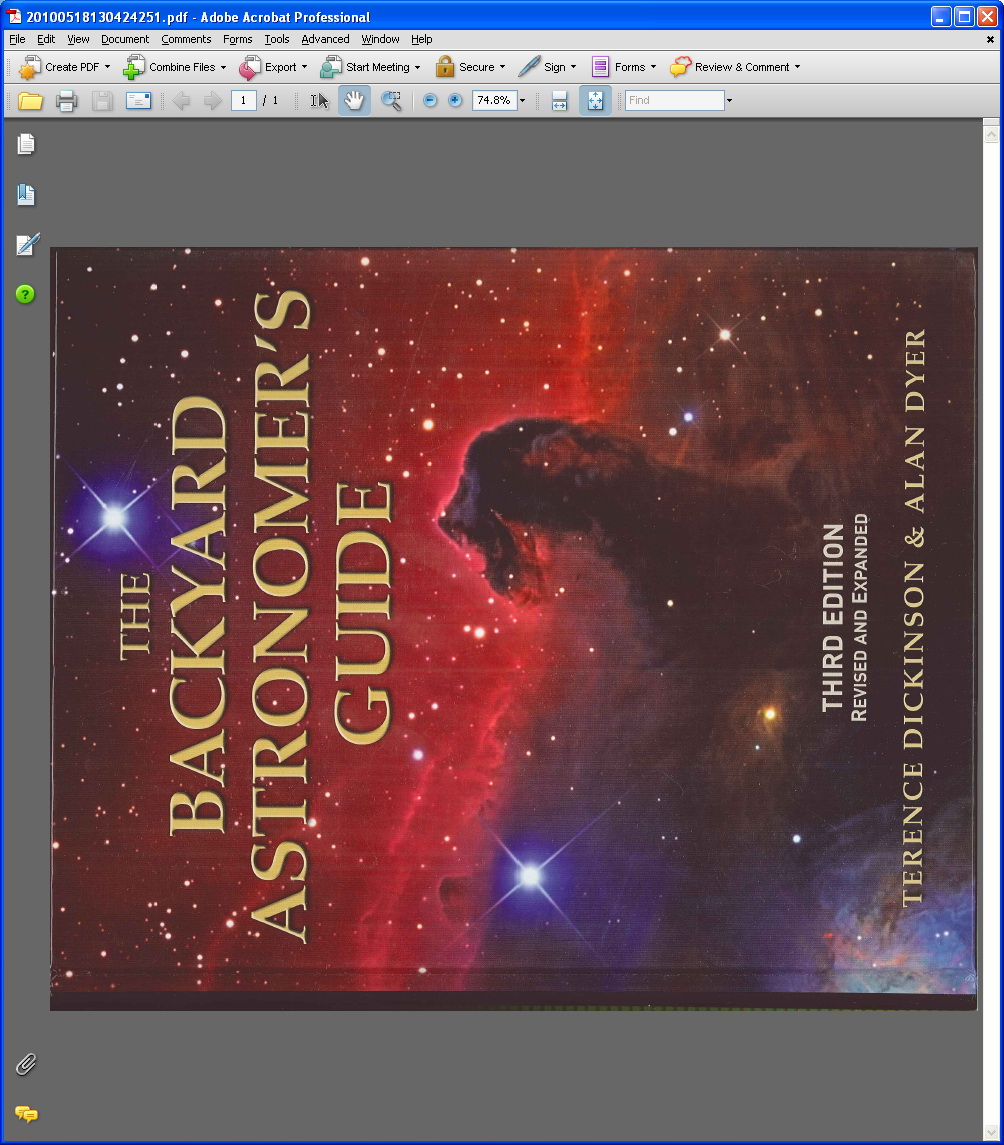Open the File menu

[18, 39]
